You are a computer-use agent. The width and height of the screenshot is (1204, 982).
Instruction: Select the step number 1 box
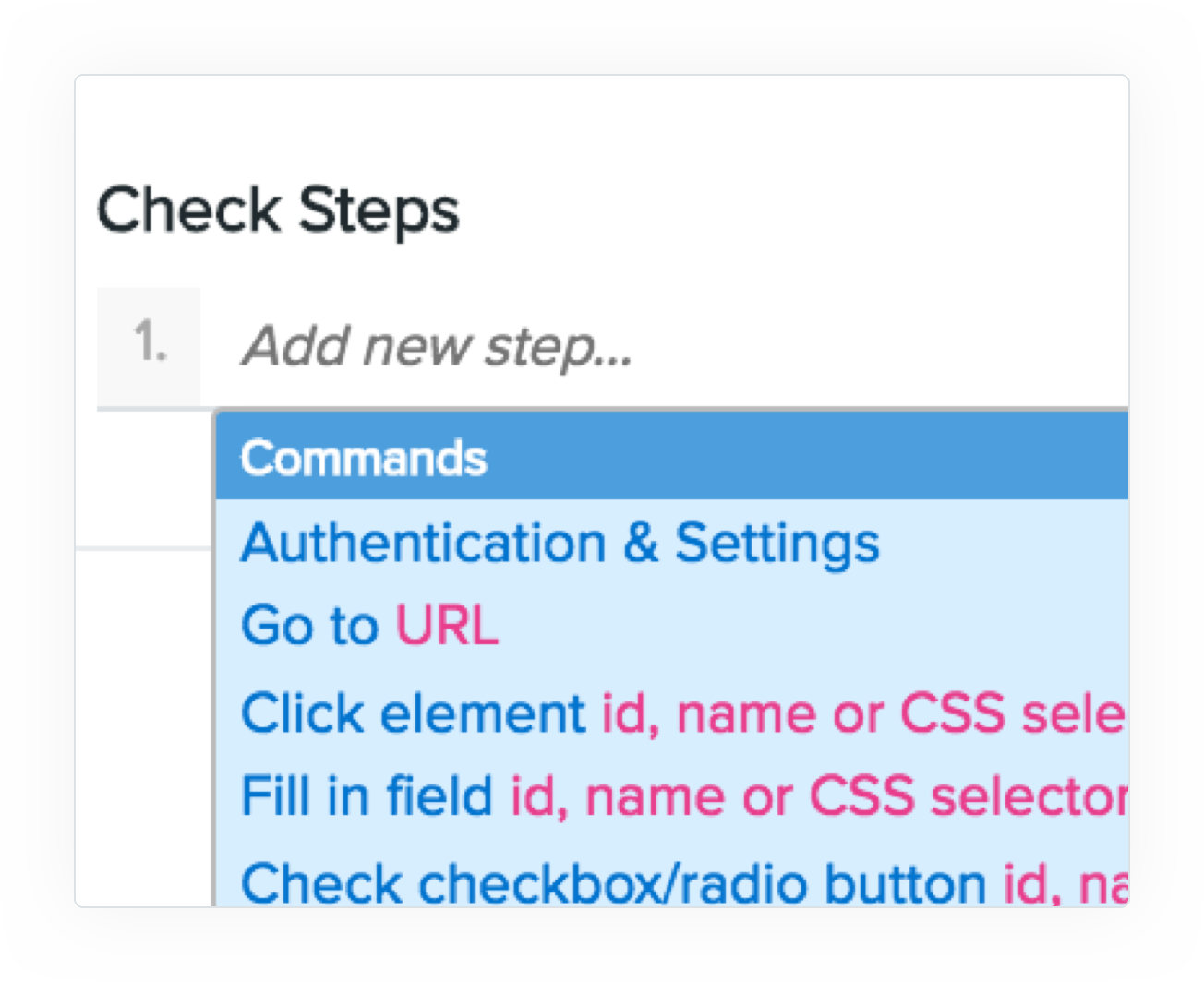point(149,345)
